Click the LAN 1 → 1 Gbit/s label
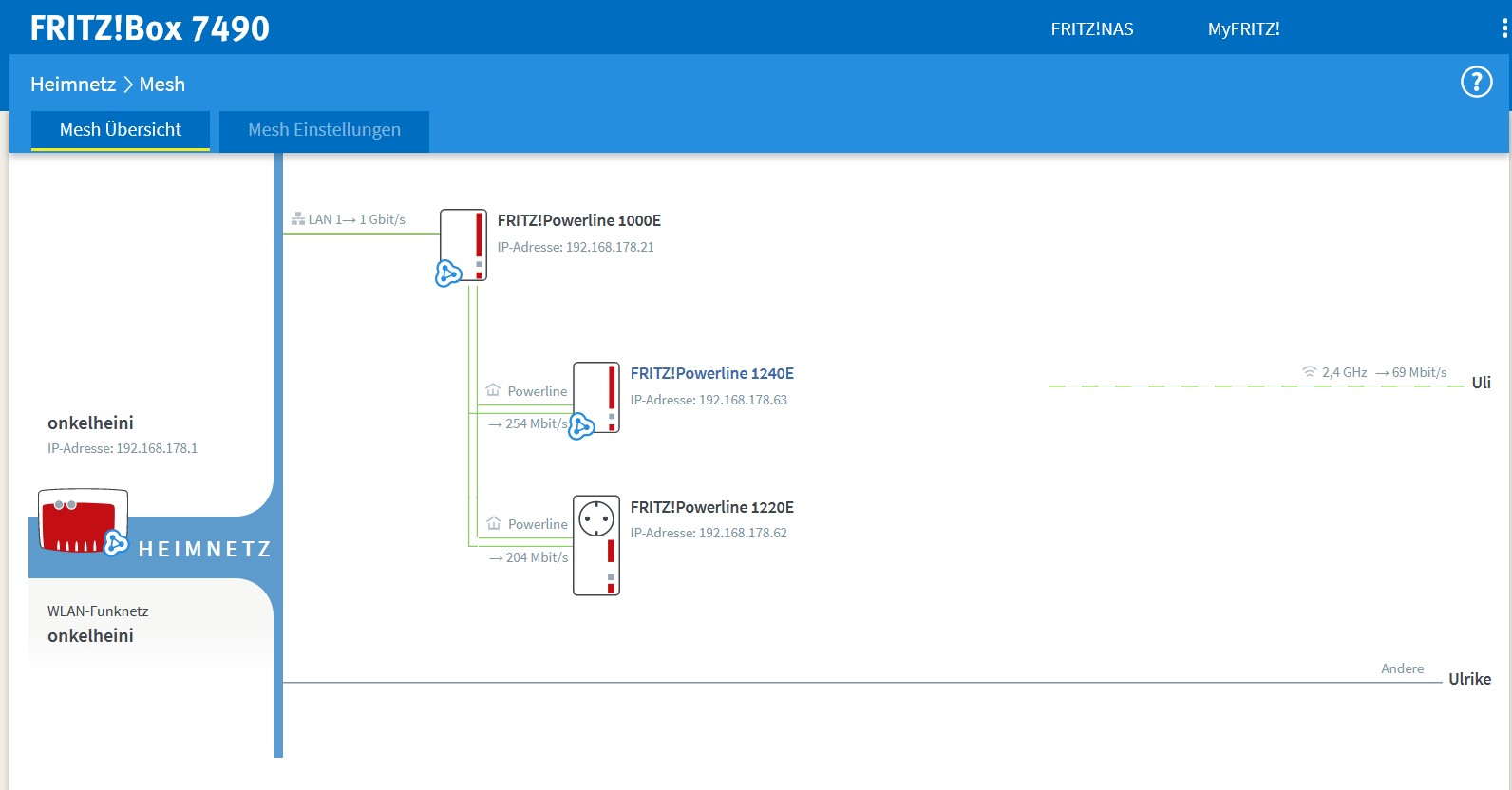 pos(356,219)
